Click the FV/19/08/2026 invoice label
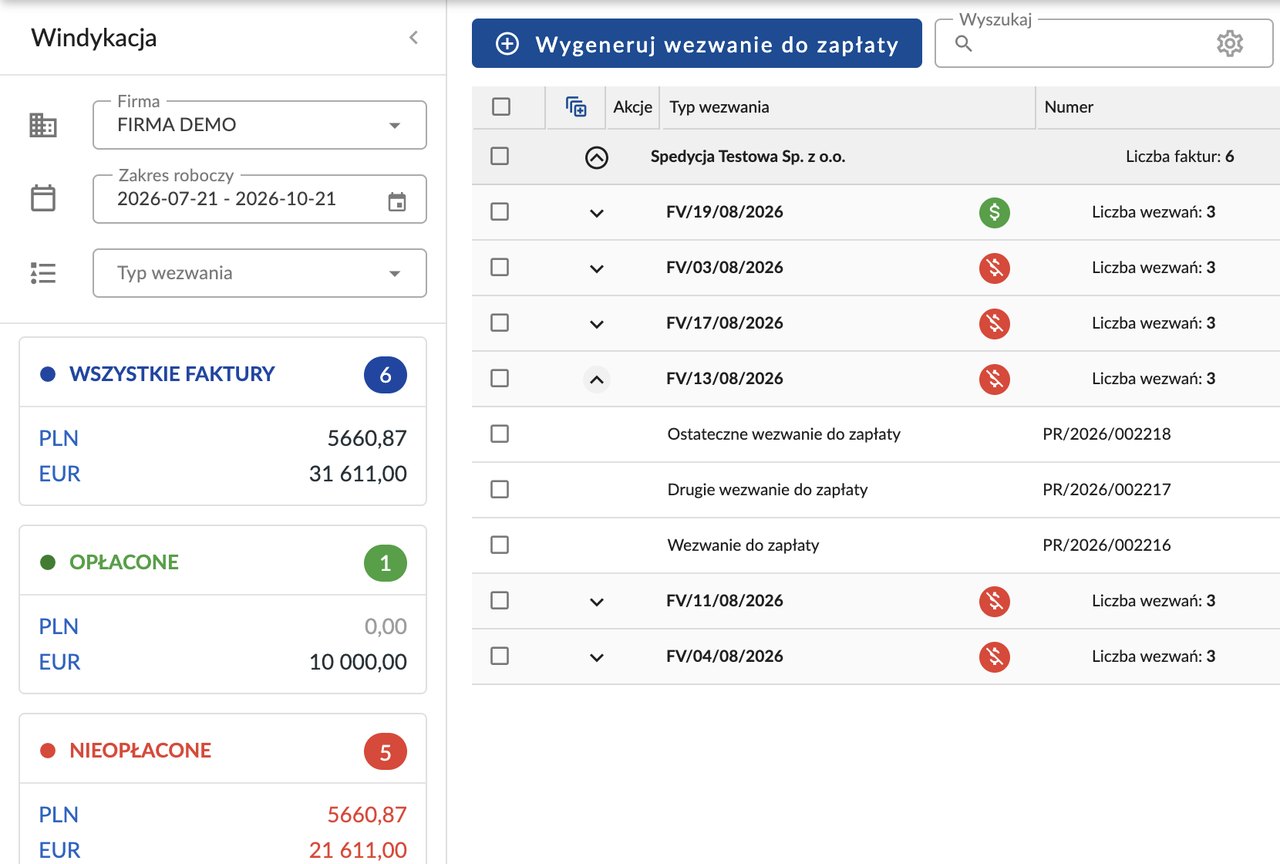The height and width of the screenshot is (864, 1280). click(725, 212)
